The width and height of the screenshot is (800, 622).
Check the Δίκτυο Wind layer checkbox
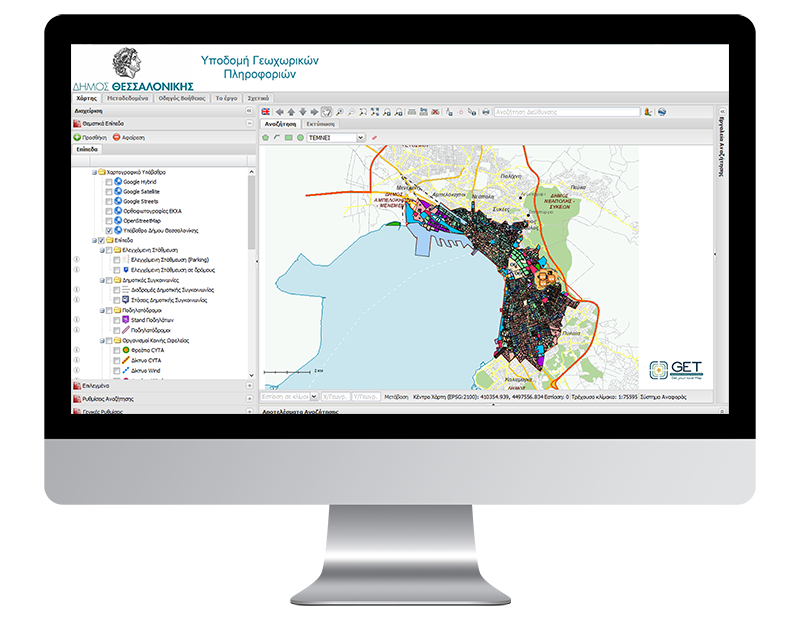coord(116,371)
